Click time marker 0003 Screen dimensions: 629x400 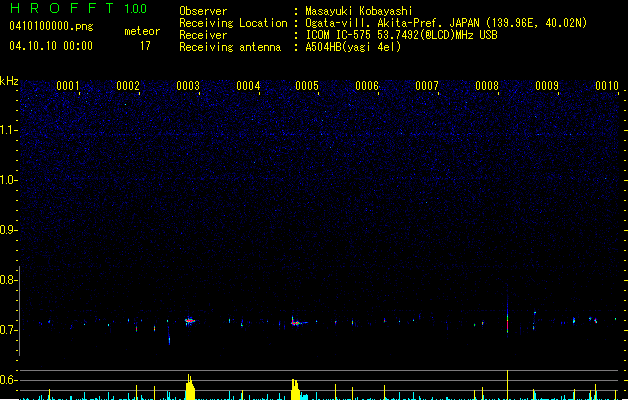[188, 85]
